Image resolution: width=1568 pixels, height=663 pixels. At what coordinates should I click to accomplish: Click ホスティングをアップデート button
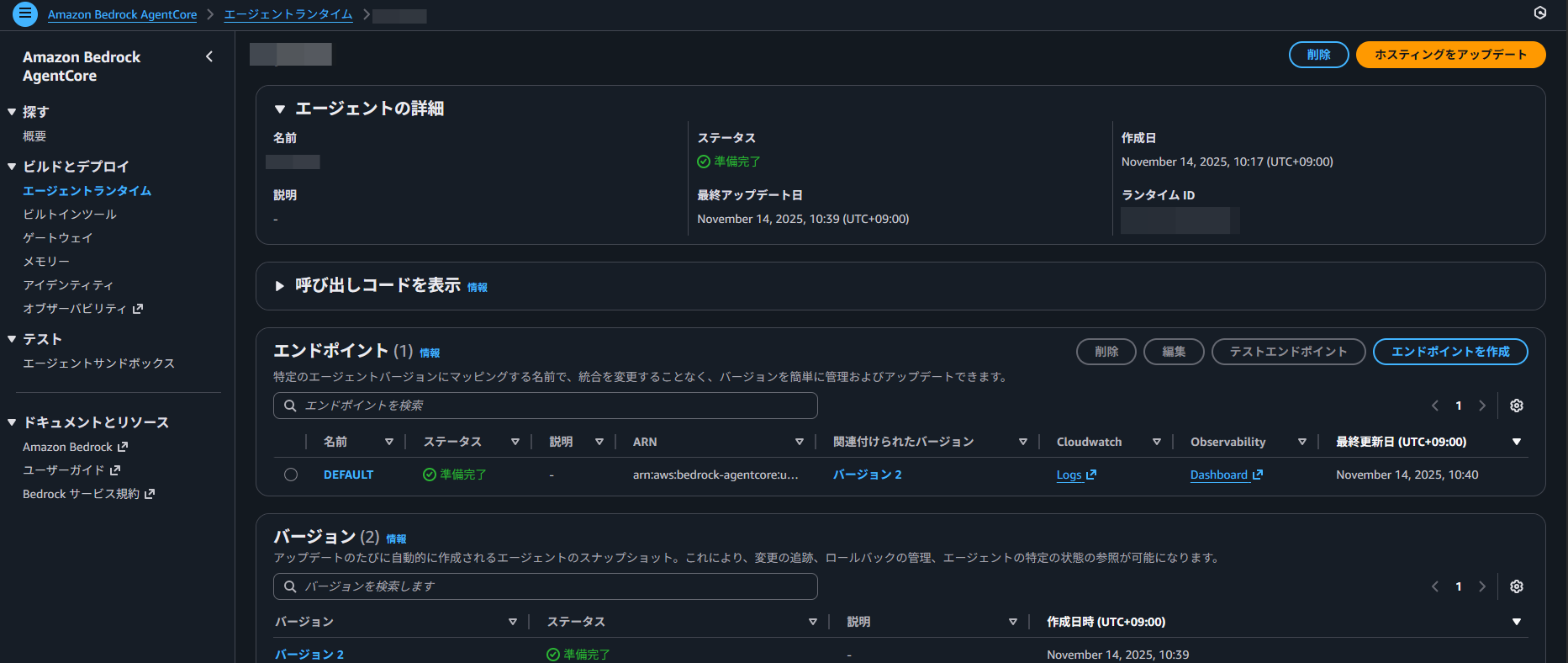click(1451, 55)
